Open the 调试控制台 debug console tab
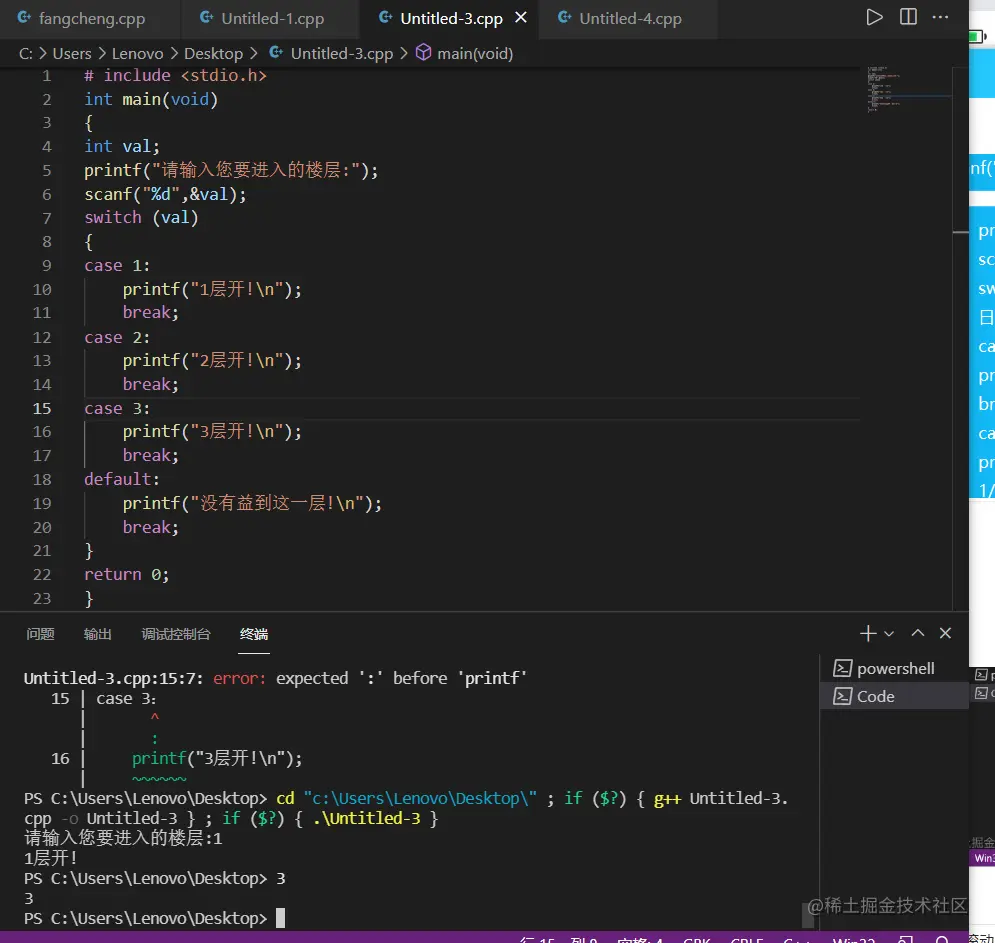This screenshot has width=995, height=943. point(176,634)
